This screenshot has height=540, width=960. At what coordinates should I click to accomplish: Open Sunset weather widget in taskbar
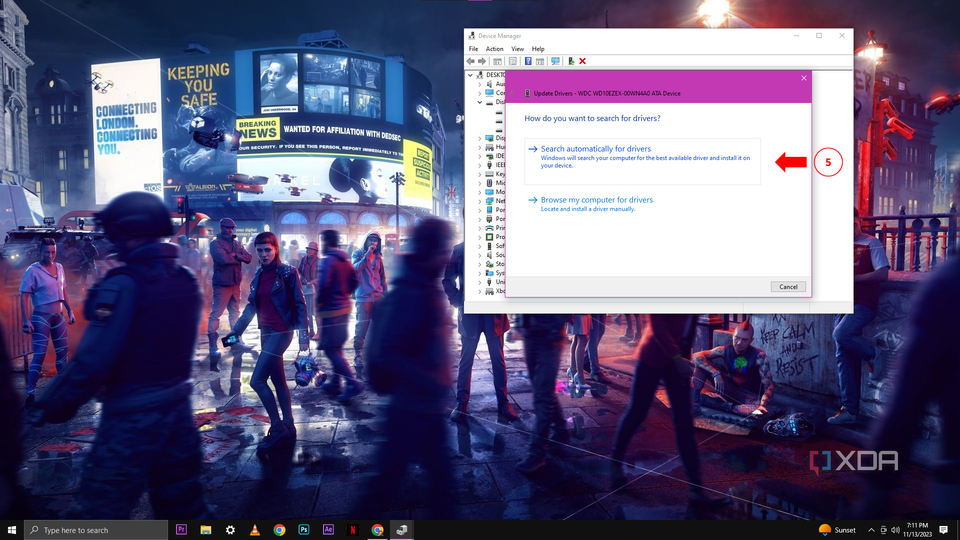coord(837,530)
